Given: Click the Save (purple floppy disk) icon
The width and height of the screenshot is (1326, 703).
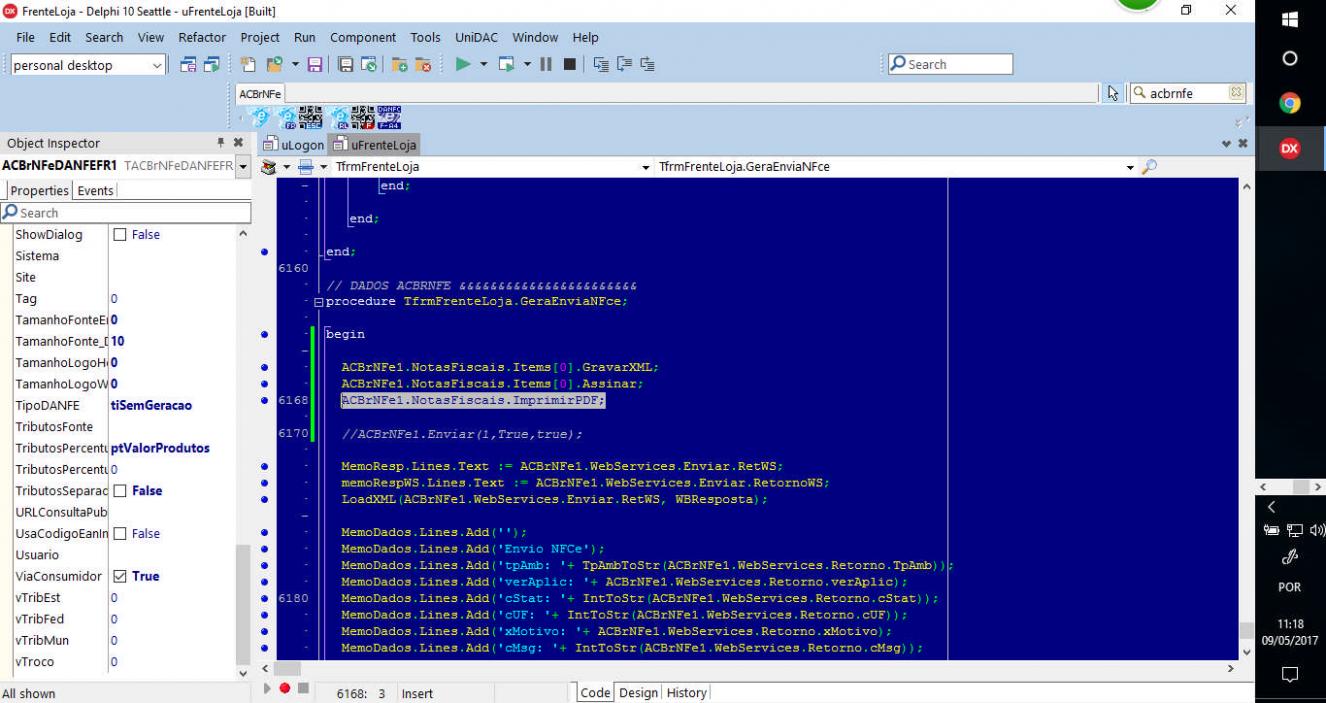Looking at the screenshot, I should coord(315,65).
